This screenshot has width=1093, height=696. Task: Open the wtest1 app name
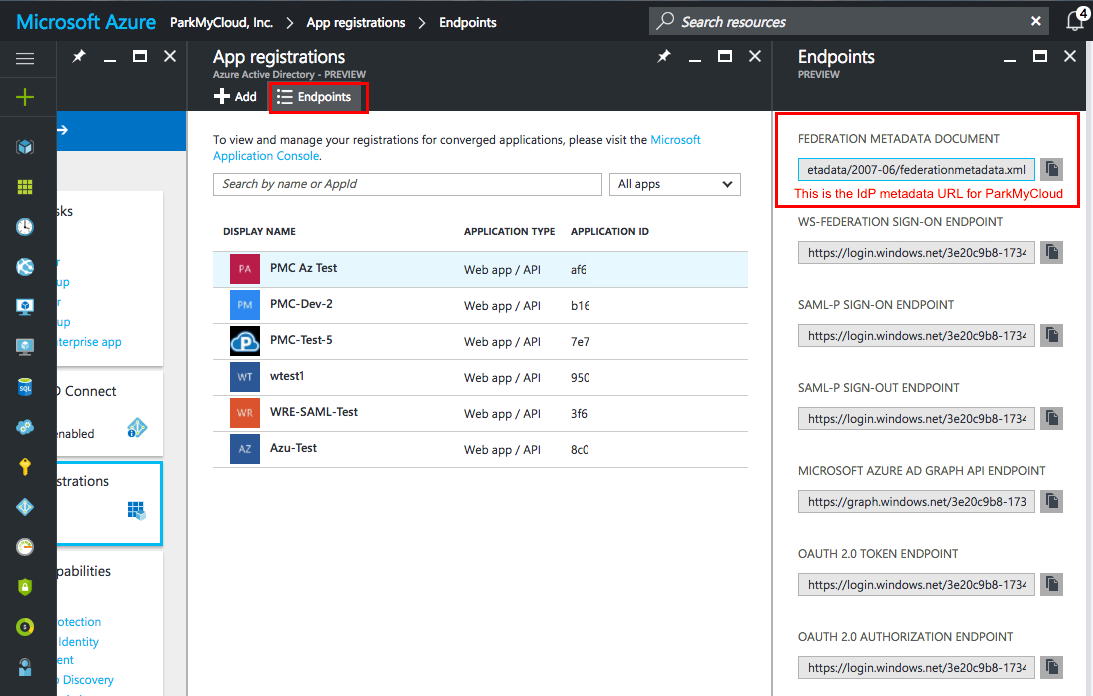(x=287, y=376)
